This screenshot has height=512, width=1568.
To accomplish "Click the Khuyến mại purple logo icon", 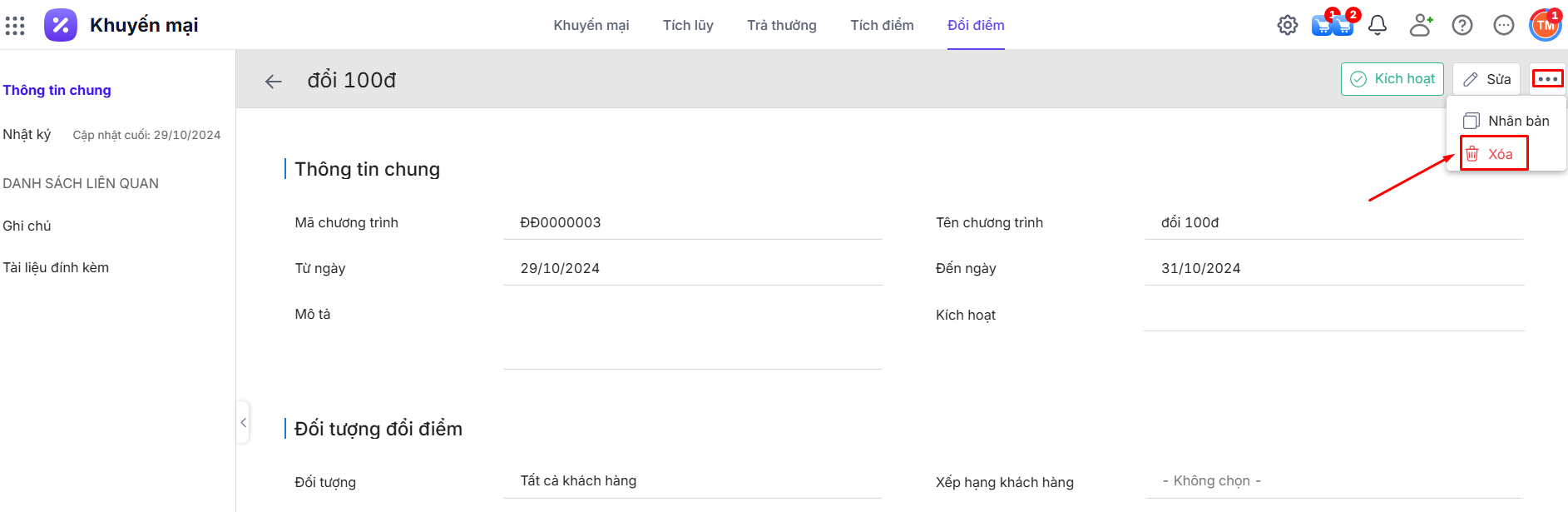I will (61, 26).
